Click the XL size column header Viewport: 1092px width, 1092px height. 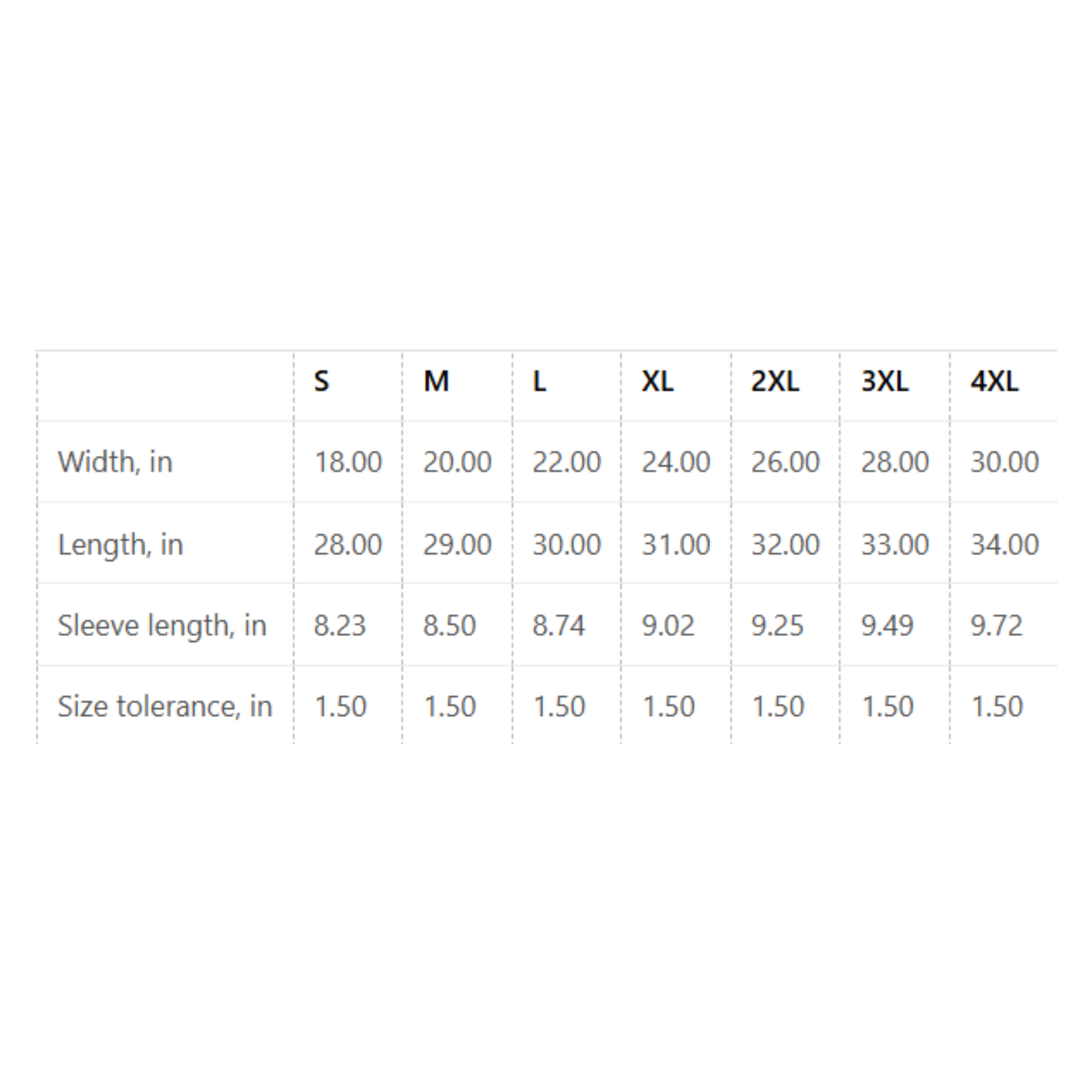pyautogui.click(x=657, y=382)
